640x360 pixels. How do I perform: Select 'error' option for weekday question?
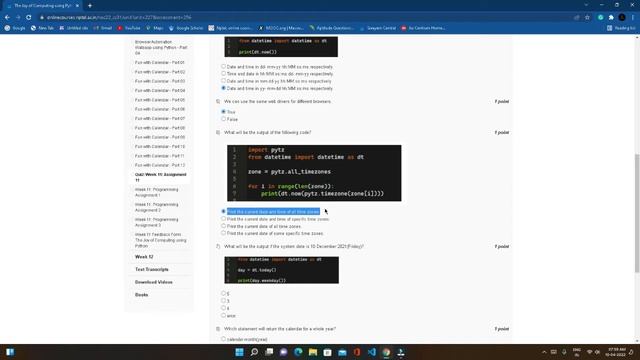pos(223,316)
